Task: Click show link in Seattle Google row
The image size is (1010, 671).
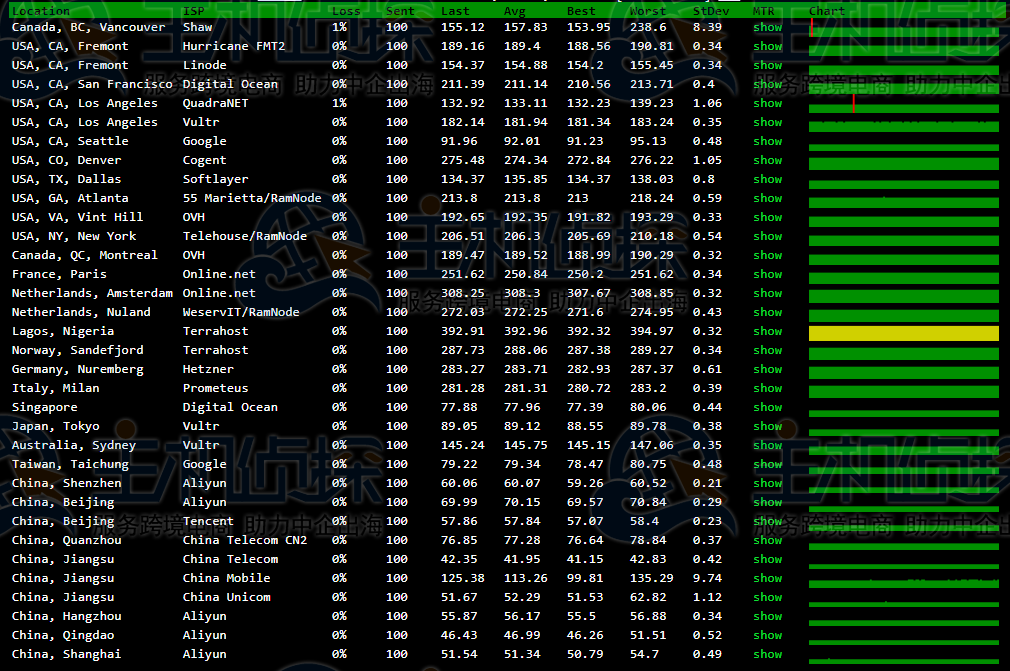Action: pos(767,141)
